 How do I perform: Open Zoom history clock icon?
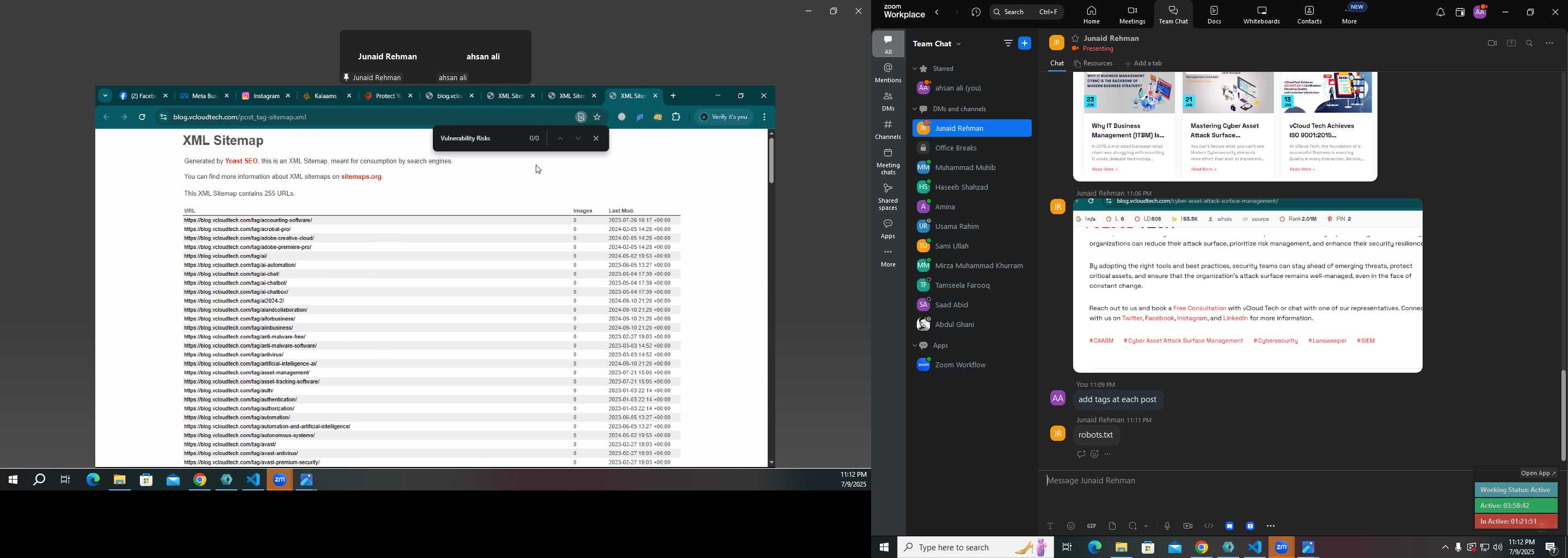(976, 12)
